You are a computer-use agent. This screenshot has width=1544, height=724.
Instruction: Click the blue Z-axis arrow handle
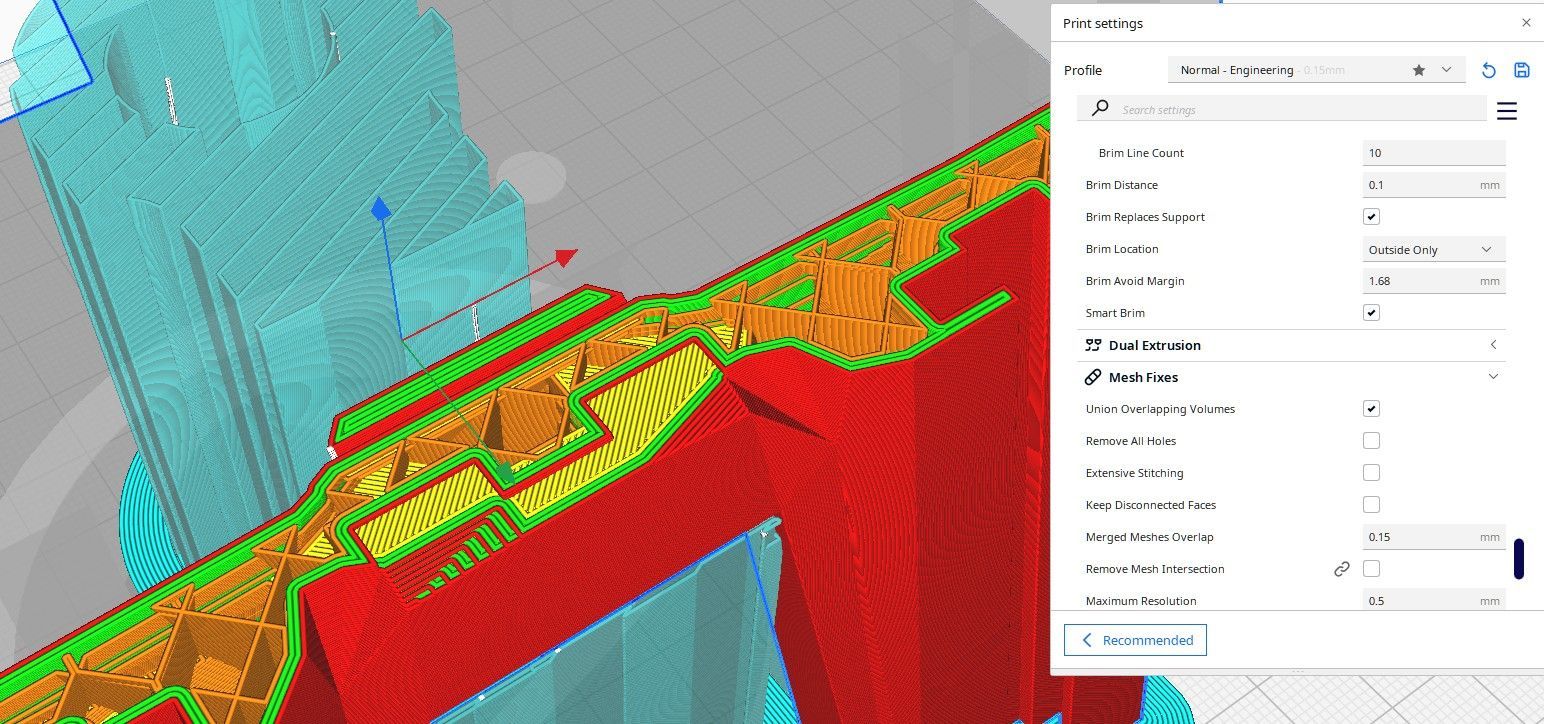[380, 208]
